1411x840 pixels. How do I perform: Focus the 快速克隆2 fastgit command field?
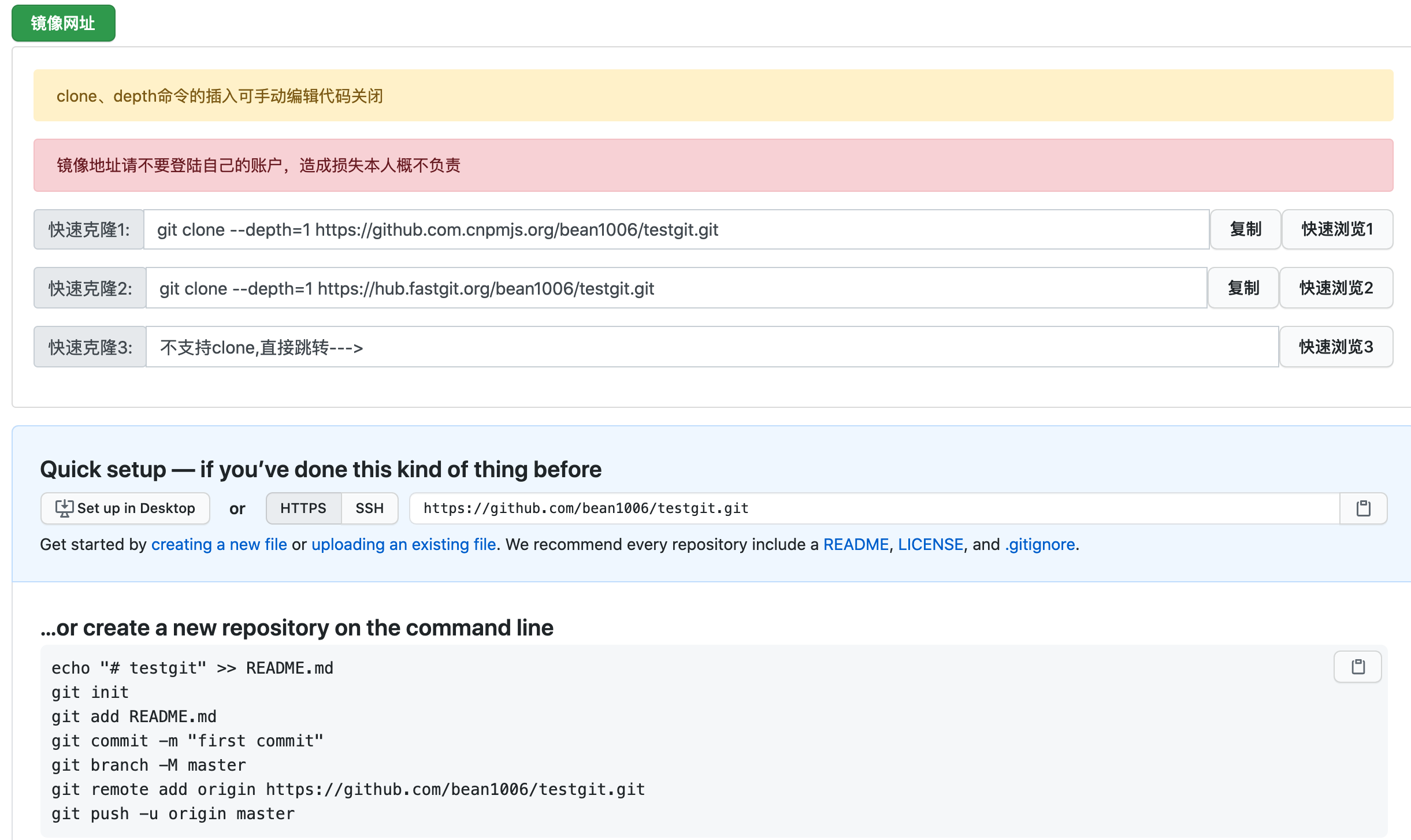(676, 288)
